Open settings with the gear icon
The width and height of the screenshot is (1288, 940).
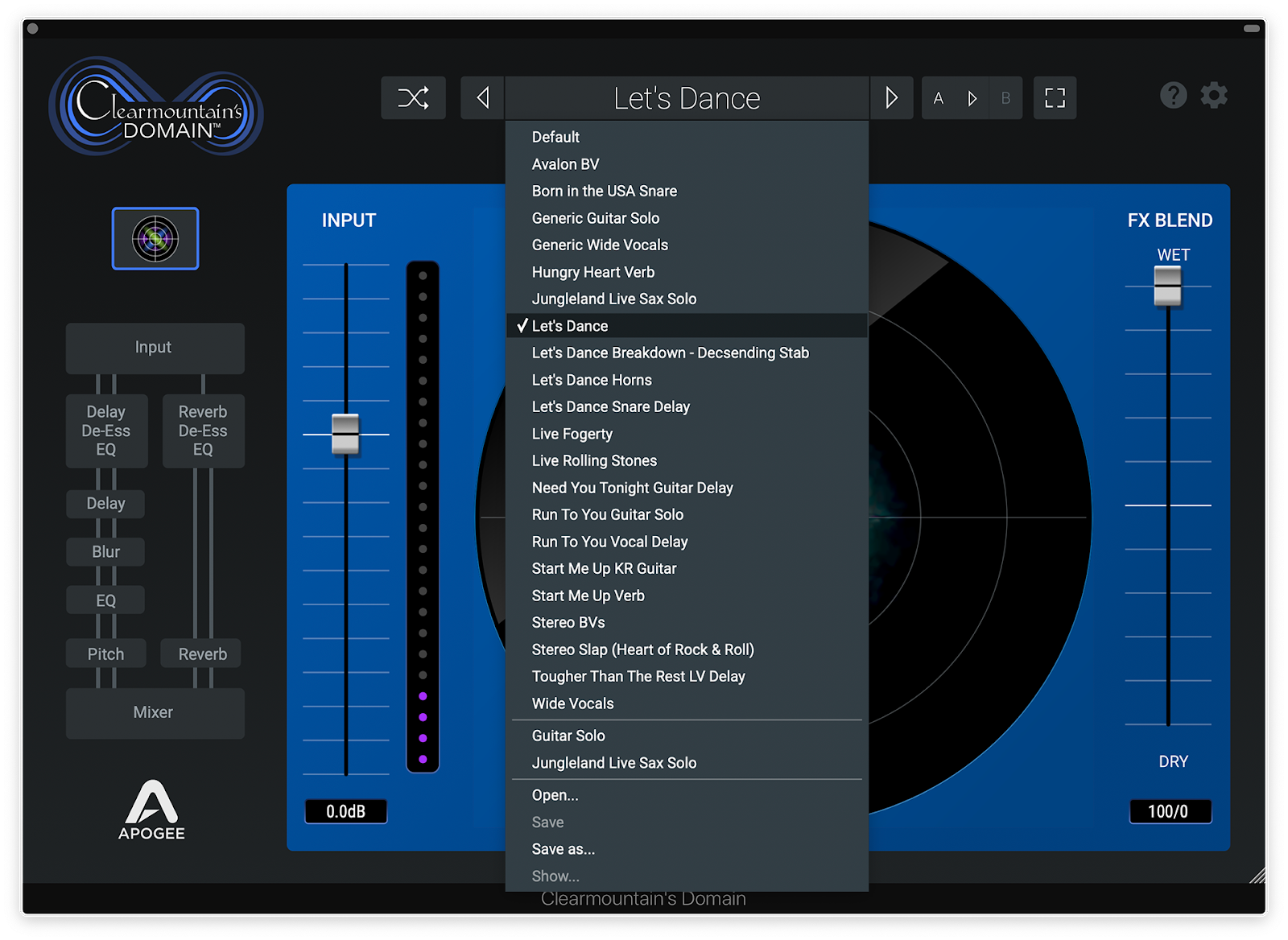1214,96
